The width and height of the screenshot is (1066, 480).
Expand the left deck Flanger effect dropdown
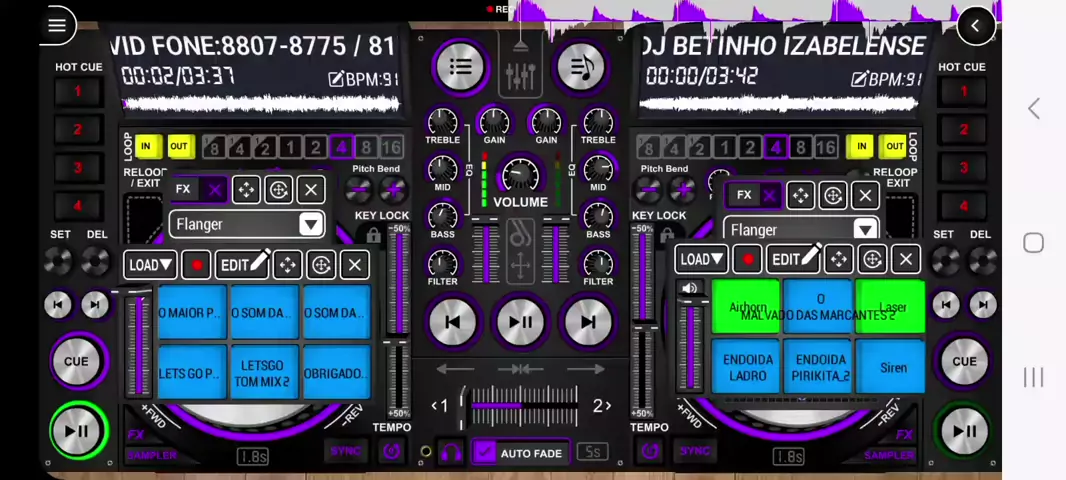pyautogui.click(x=310, y=224)
